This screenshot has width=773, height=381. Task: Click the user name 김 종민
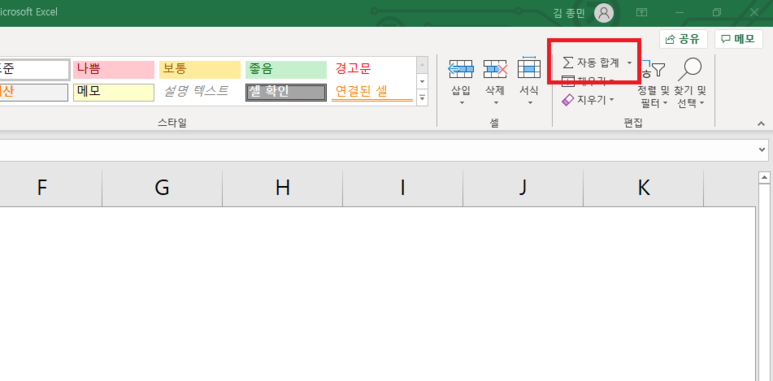(x=569, y=13)
